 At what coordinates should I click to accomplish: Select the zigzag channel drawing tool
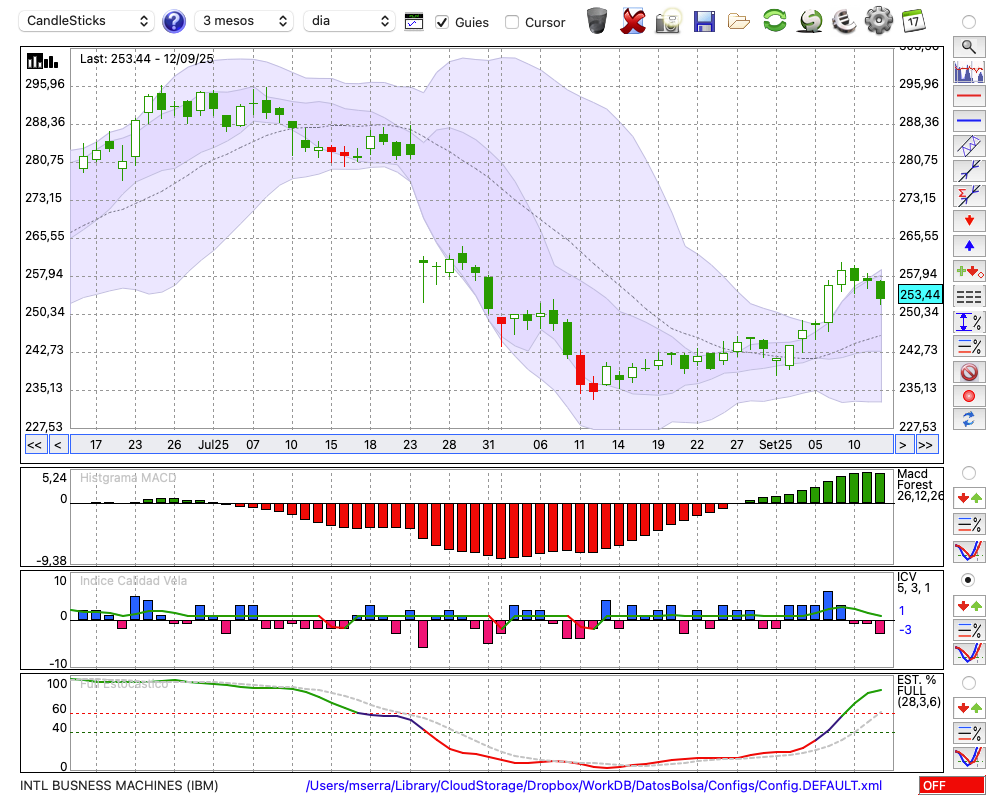[x=969, y=145]
